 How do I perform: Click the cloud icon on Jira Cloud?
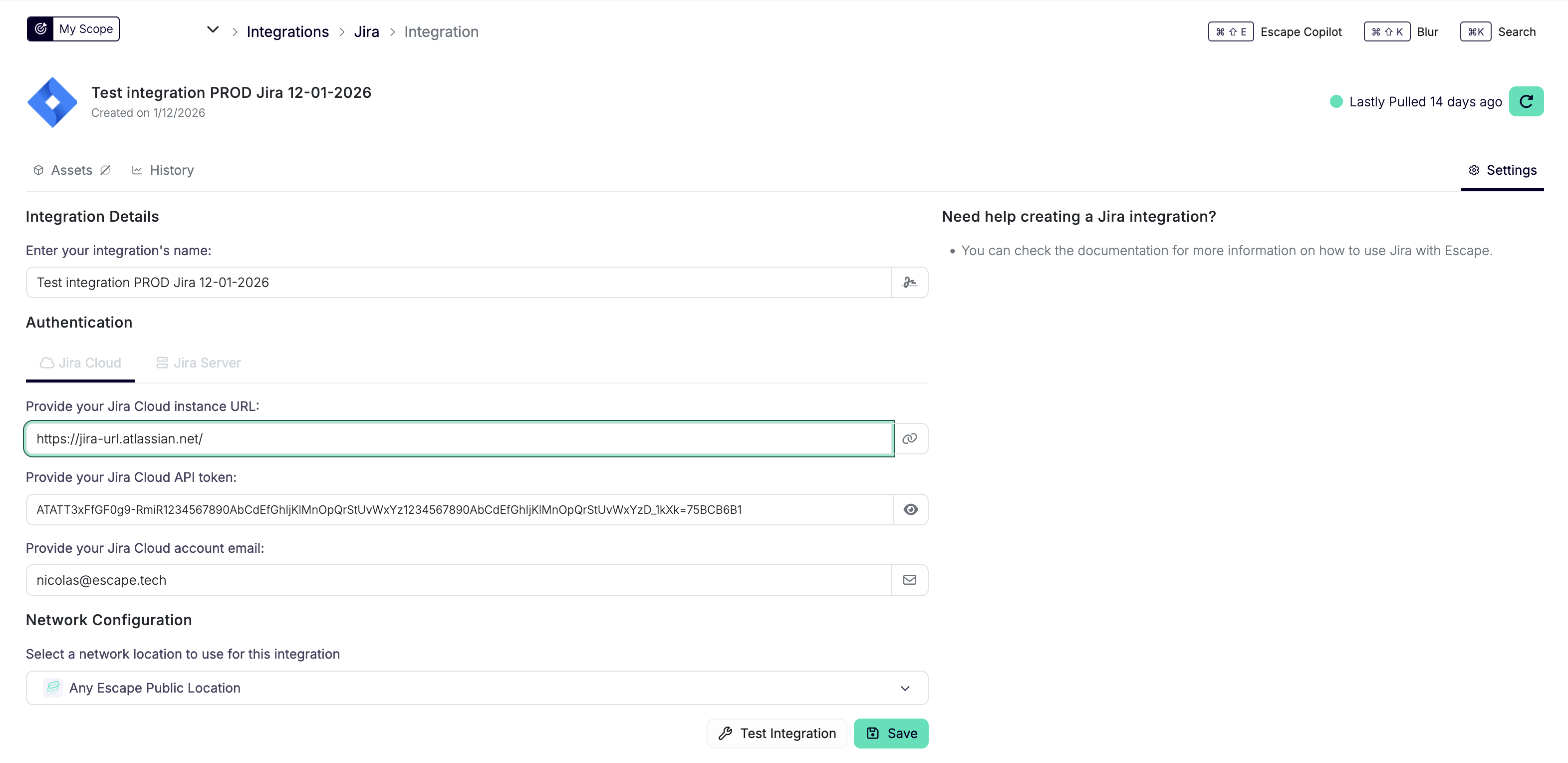pos(47,362)
